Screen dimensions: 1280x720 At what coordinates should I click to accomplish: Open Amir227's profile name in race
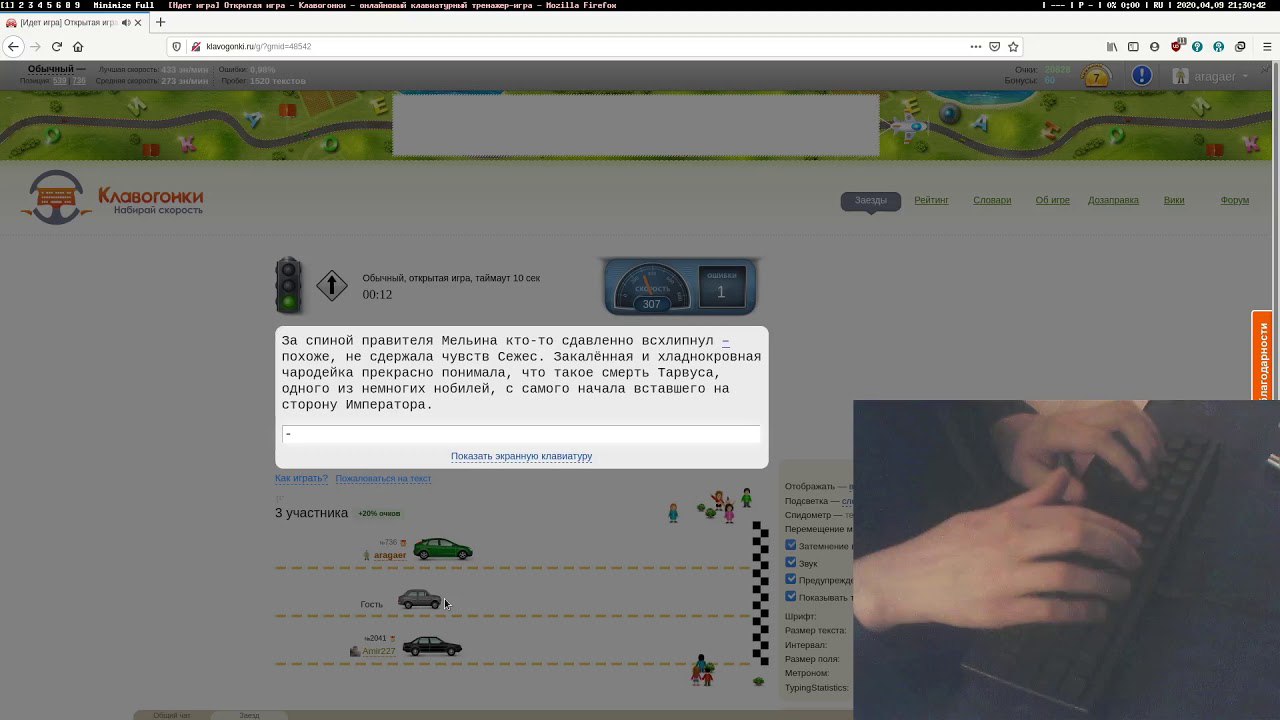[x=378, y=651]
